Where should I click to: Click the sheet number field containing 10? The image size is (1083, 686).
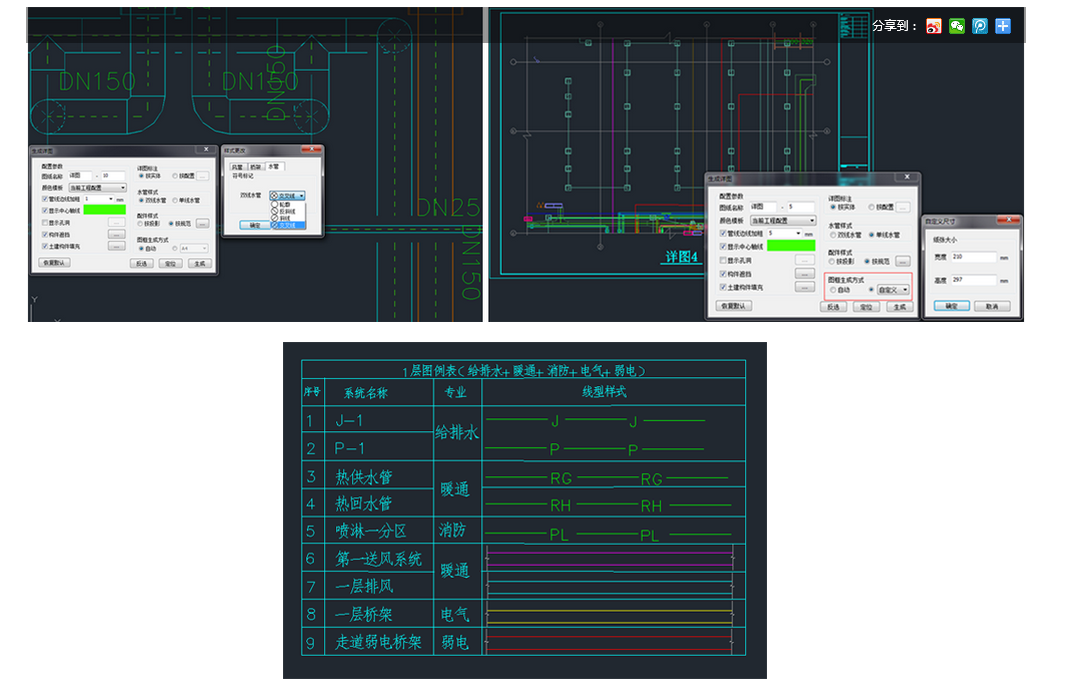click(x=113, y=175)
